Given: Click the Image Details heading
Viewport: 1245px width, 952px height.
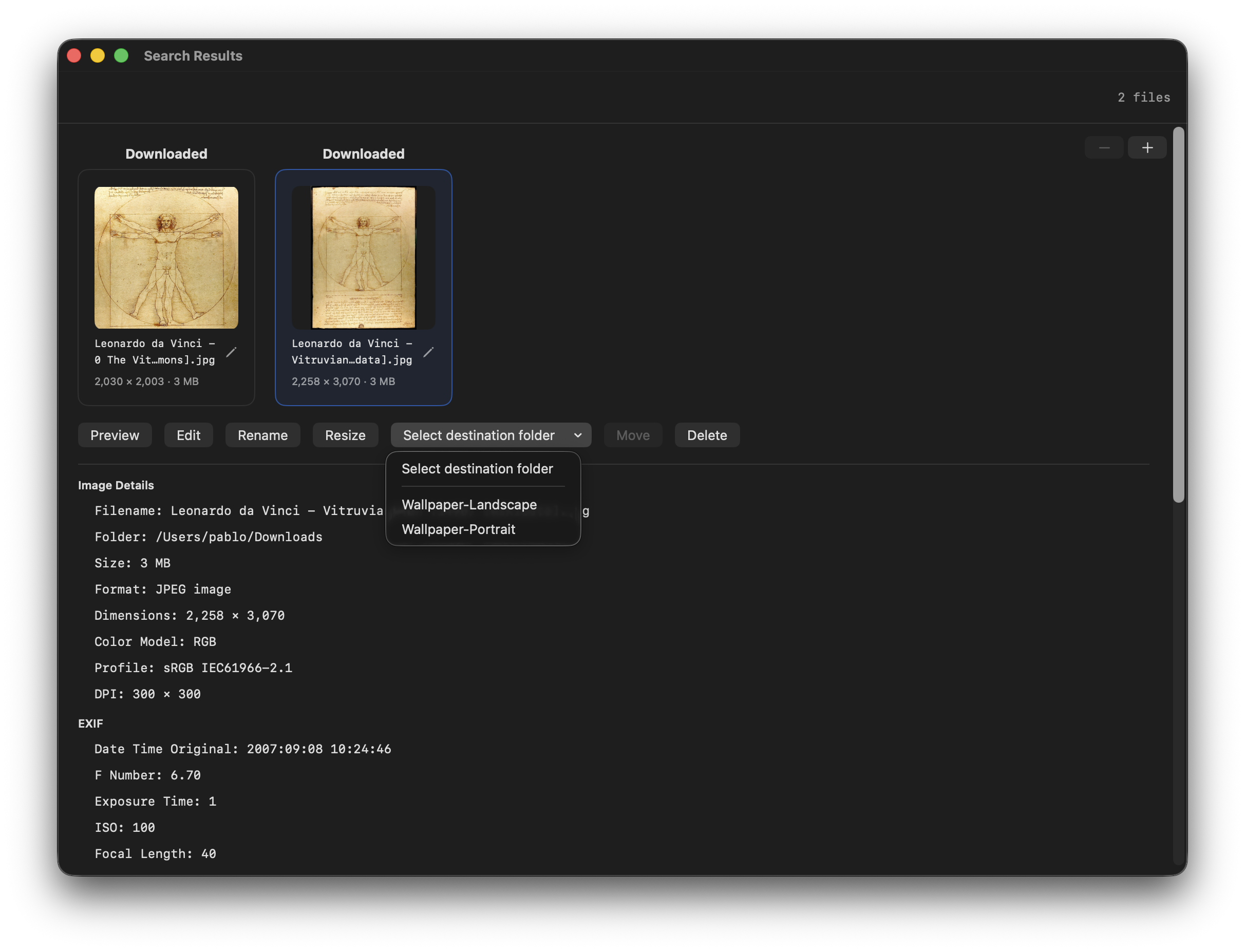Looking at the screenshot, I should tap(116, 485).
